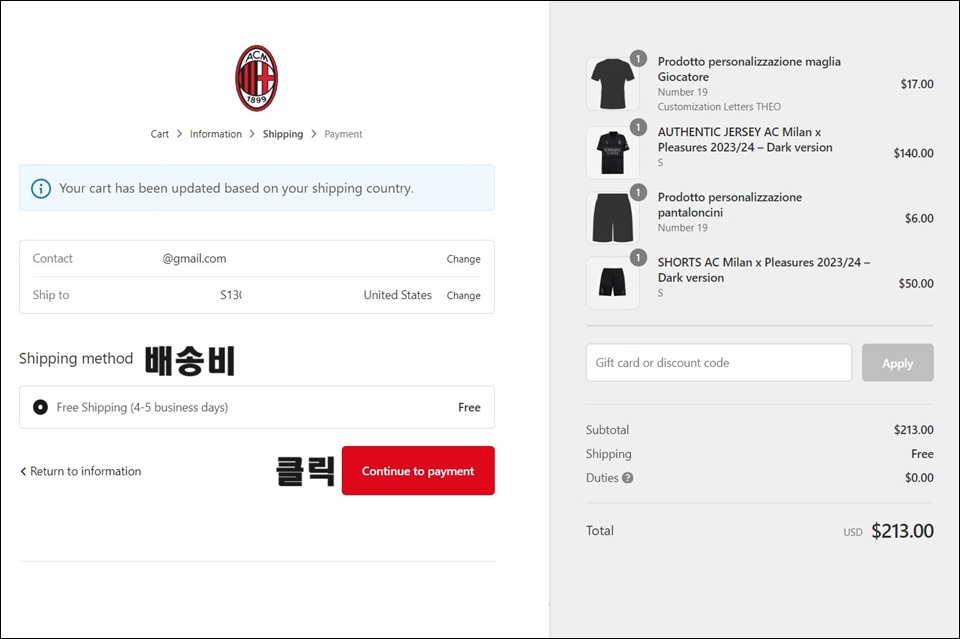Click the AC Milan crest logo
Viewport: 960px width, 639px height.
[x=257, y=78]
